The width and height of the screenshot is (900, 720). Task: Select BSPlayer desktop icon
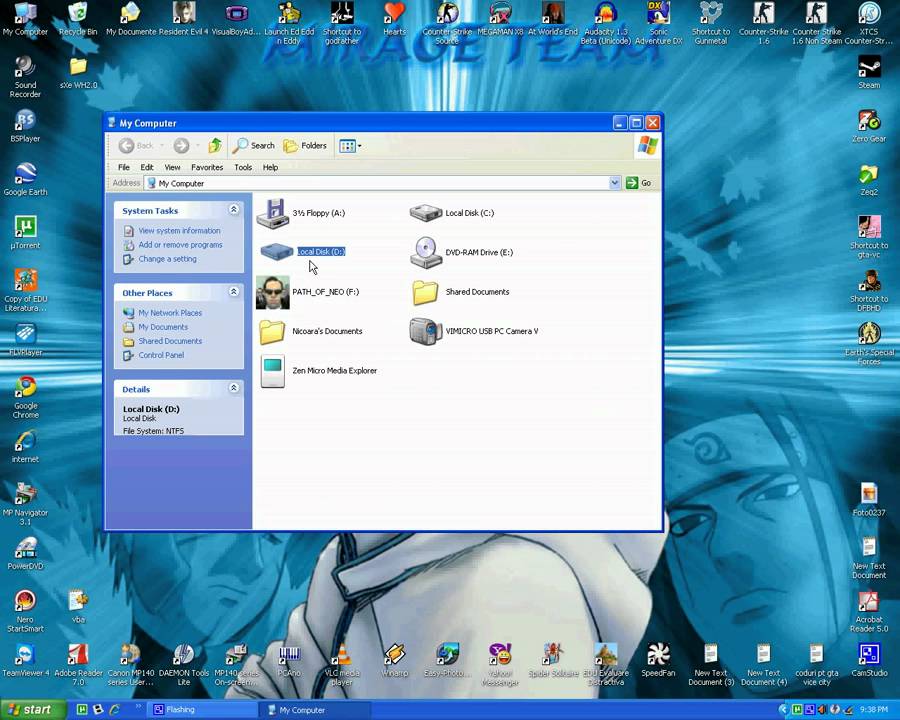pos(25,126)
